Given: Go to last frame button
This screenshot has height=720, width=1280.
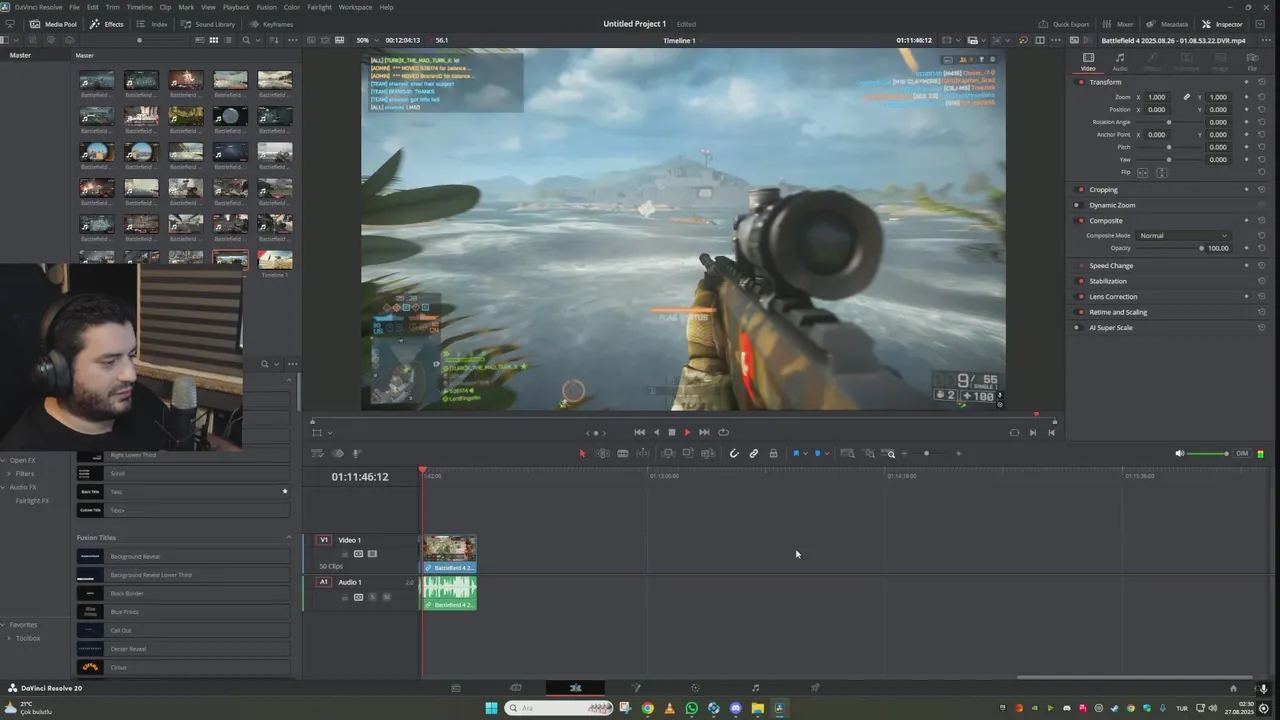Looking at the screenshot, I should coord(704,432).
